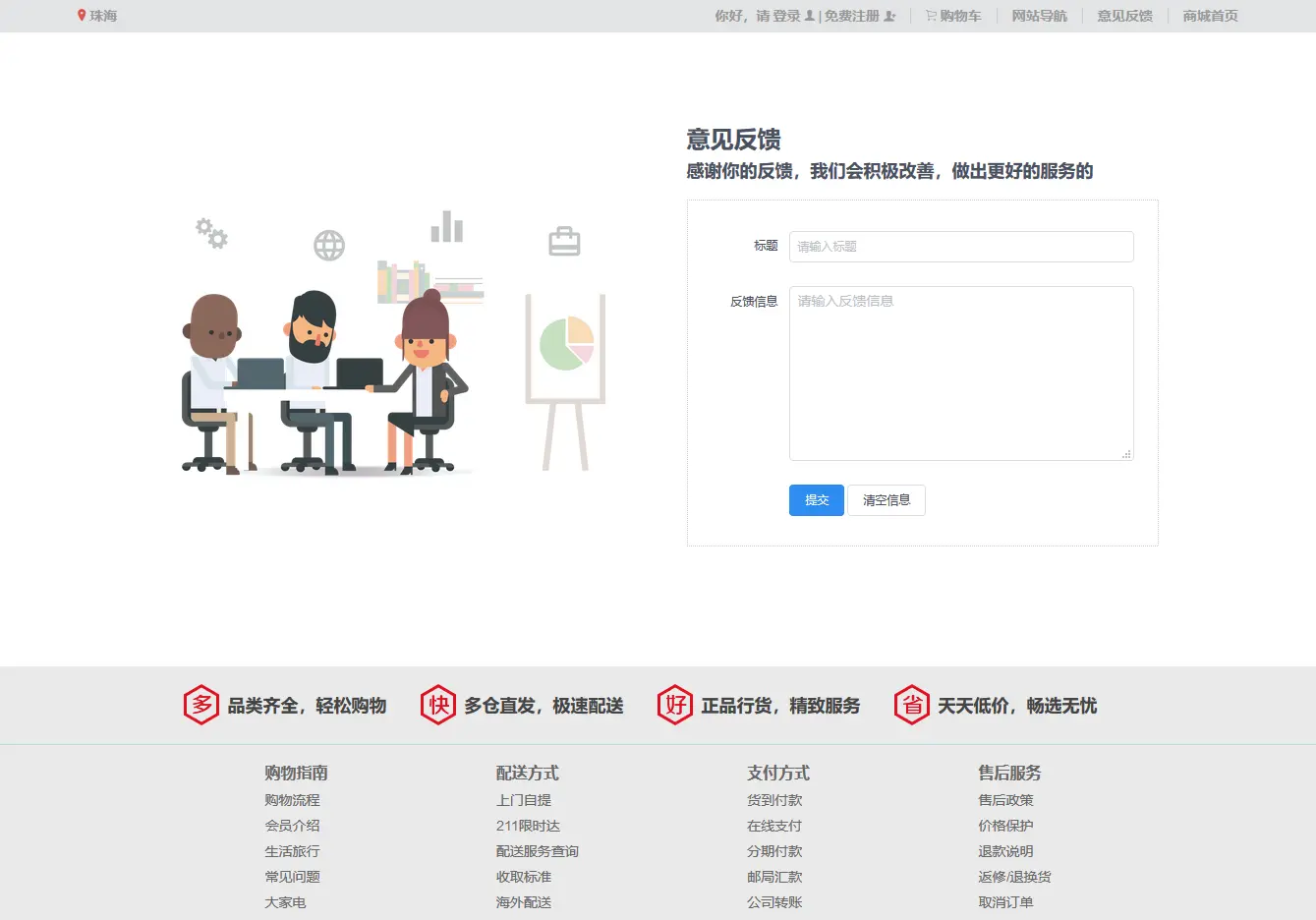
Task: Click the 省 badge icon for low prices
Action: click(911, 704)
